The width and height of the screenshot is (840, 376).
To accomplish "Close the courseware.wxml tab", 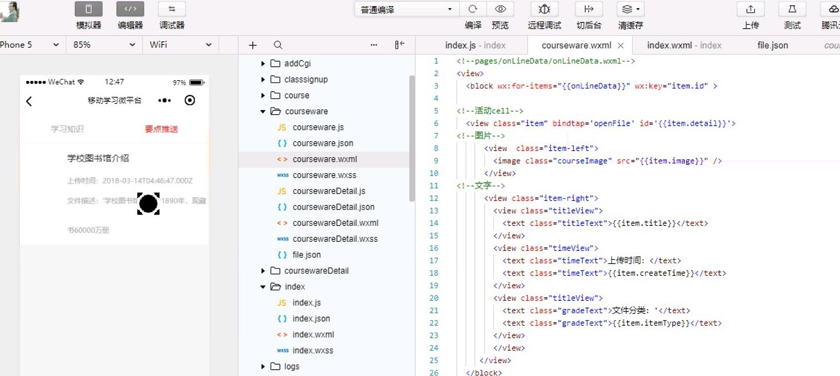I will 621,46.
